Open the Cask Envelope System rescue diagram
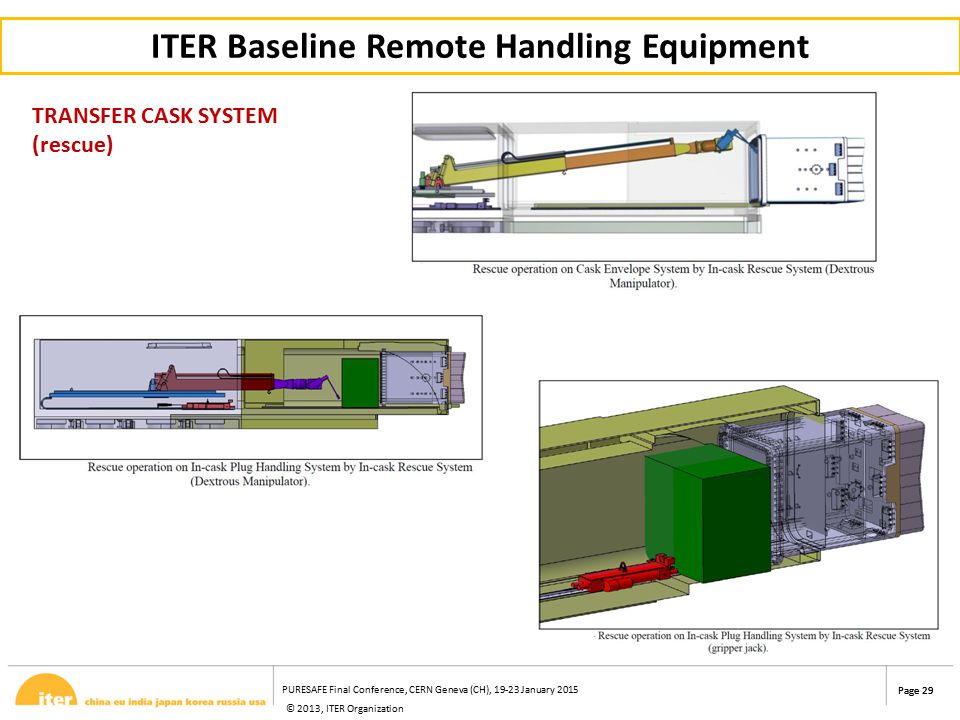 tap(644, 176)
